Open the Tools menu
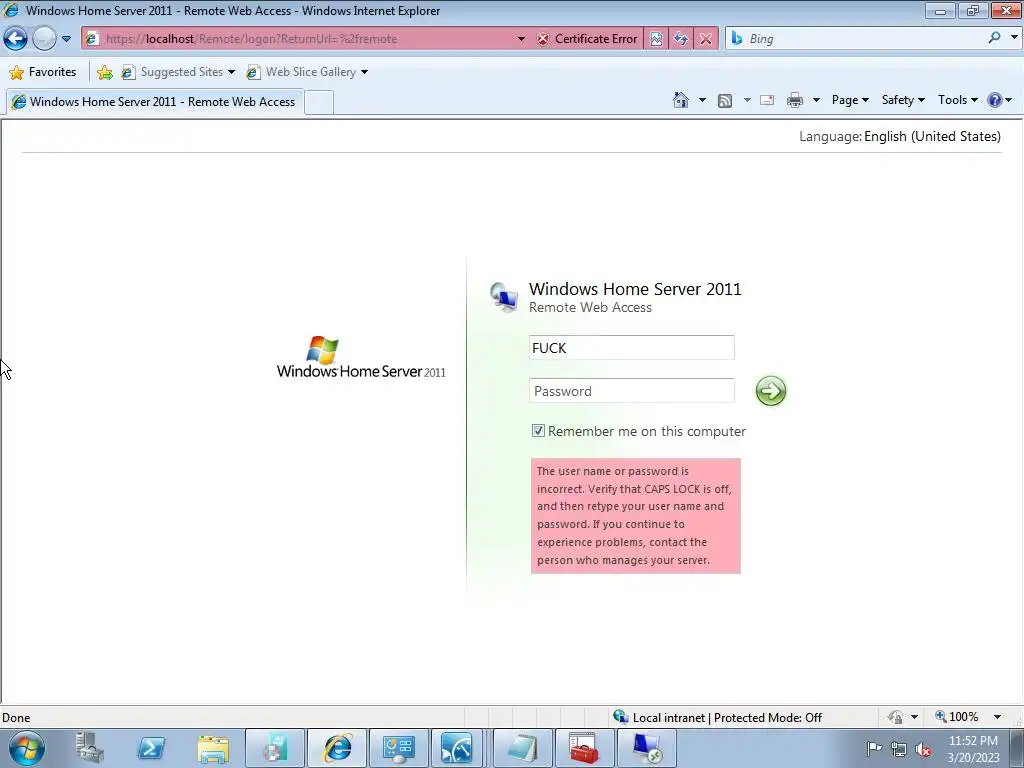 [x=957, y=100]
